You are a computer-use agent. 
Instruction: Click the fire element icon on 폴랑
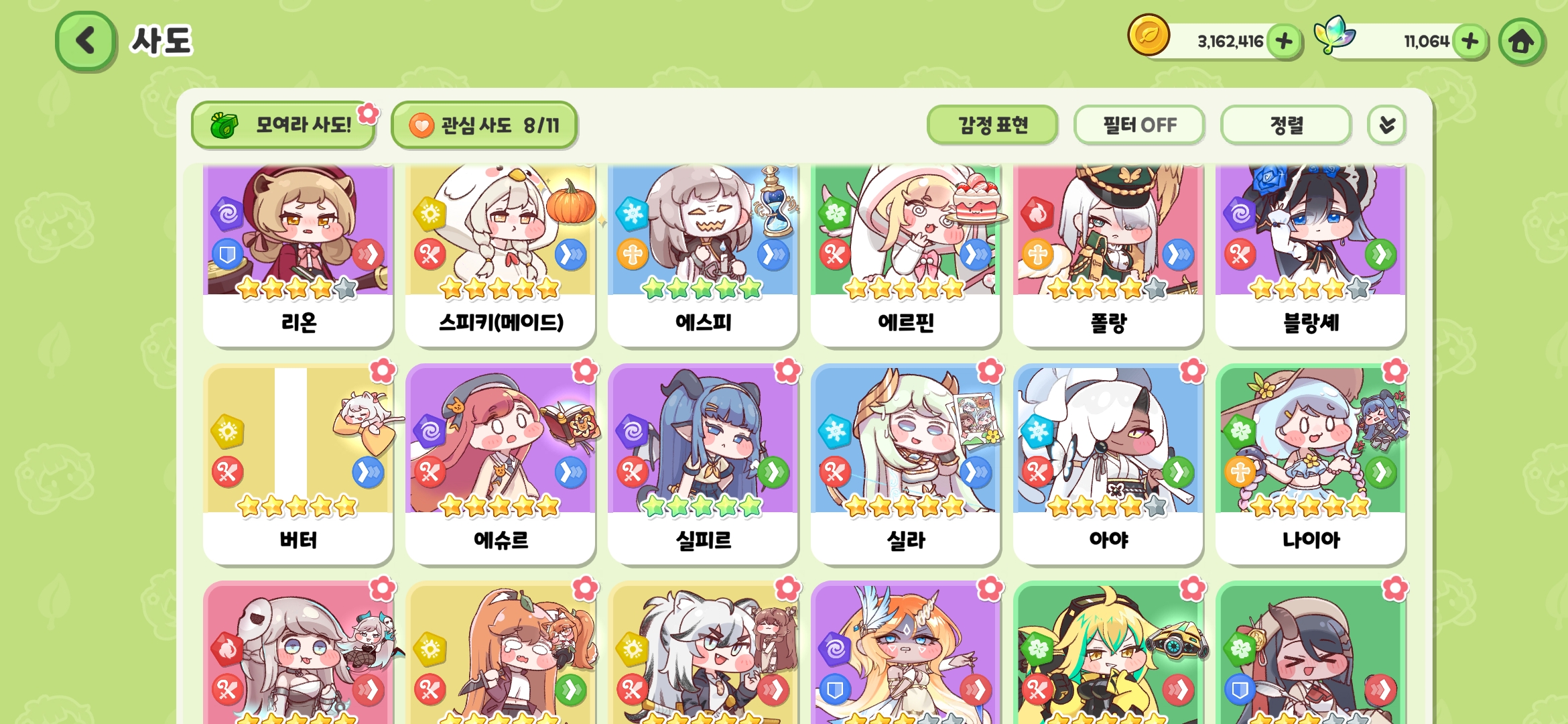pyautogui.click(x=1037, y=214)
